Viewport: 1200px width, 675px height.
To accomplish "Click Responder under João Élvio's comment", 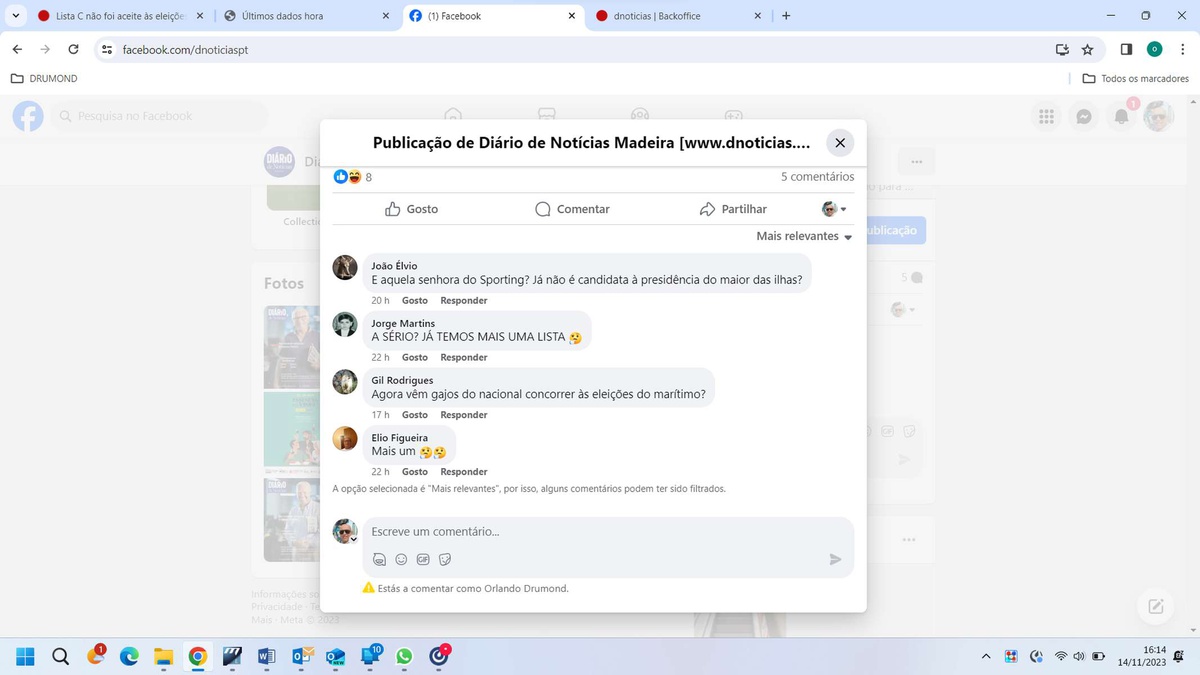I will click(464, 301).
